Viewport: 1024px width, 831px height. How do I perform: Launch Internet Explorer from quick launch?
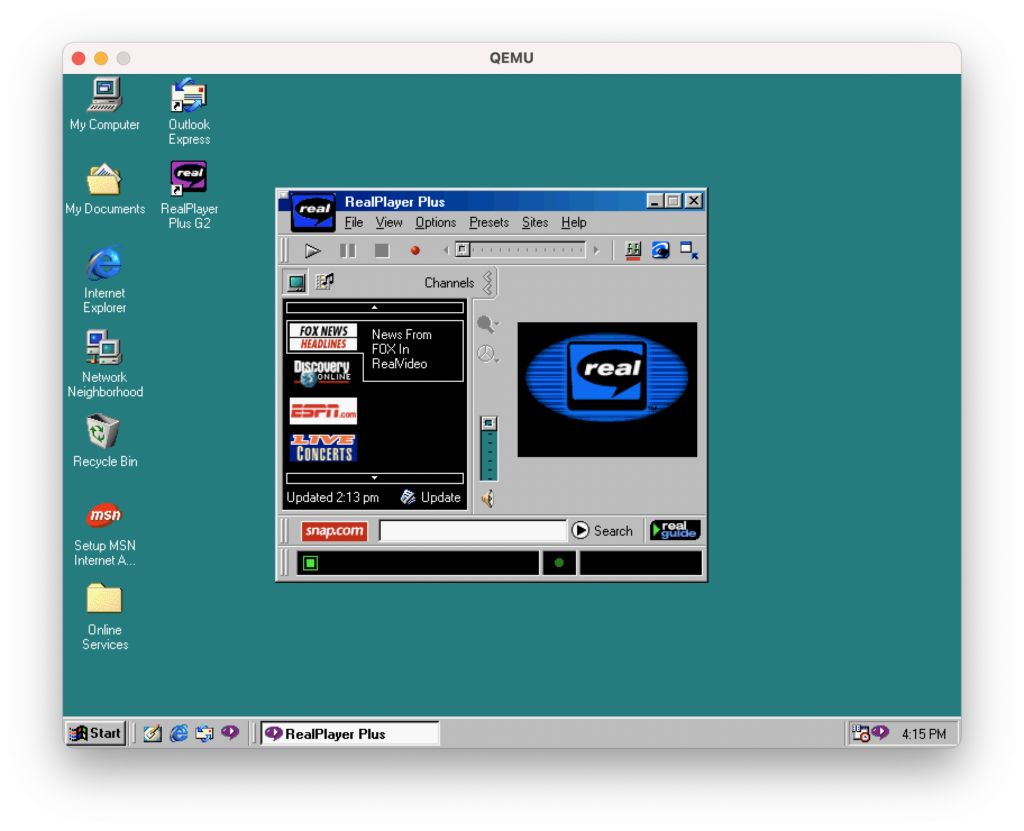pyautogui.click(x=178, y=734)
